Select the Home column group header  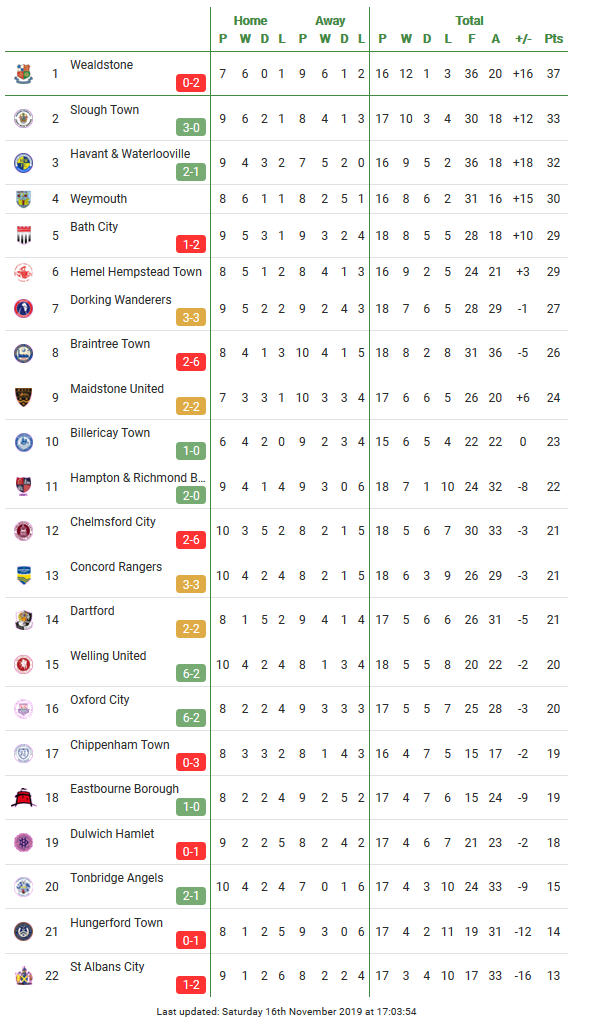point(250,21)
